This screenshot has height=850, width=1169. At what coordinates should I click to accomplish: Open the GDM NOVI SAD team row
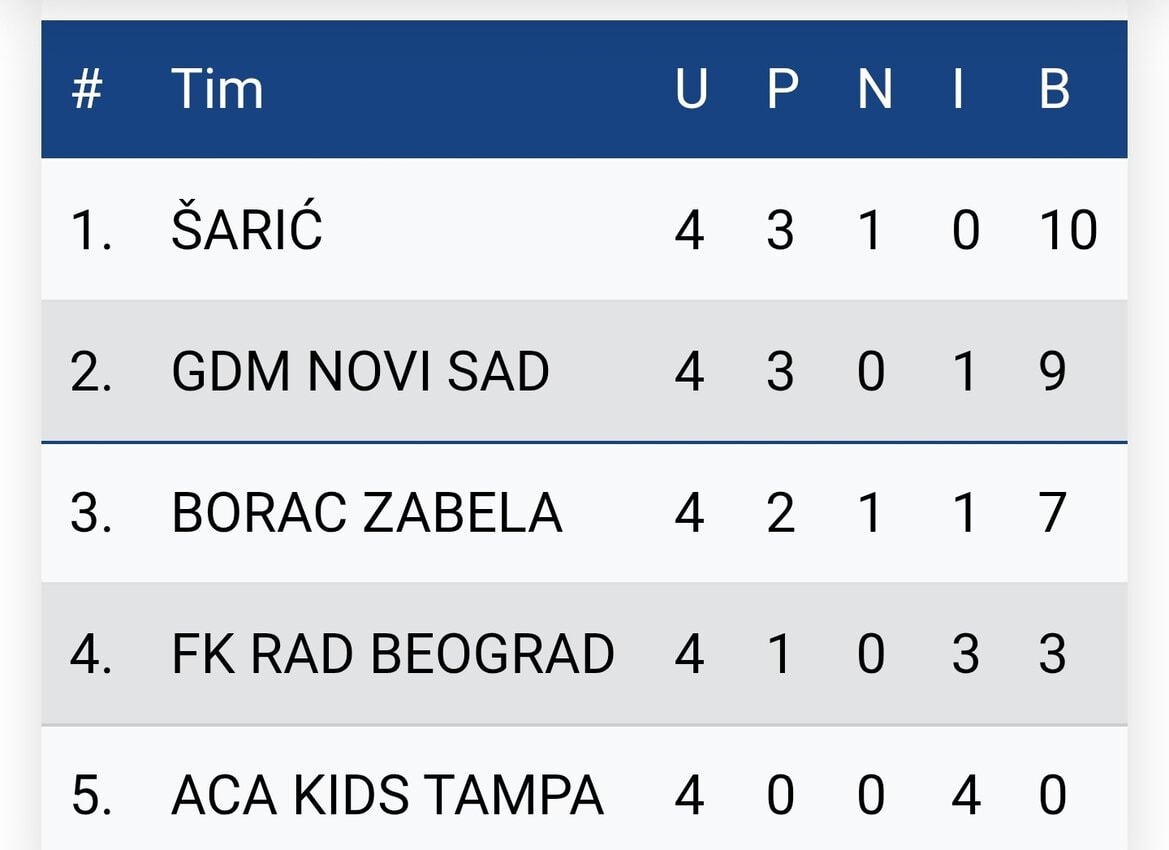(584, 371)
